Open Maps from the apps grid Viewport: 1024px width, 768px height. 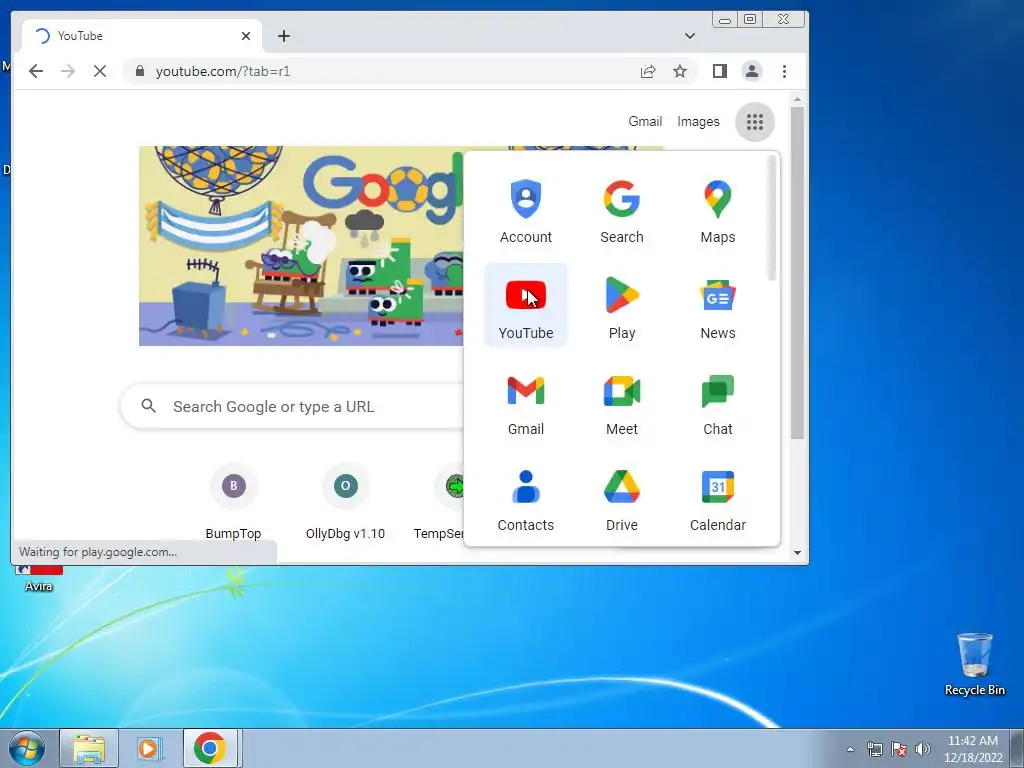pyautogui.click(x=718, y=211)
